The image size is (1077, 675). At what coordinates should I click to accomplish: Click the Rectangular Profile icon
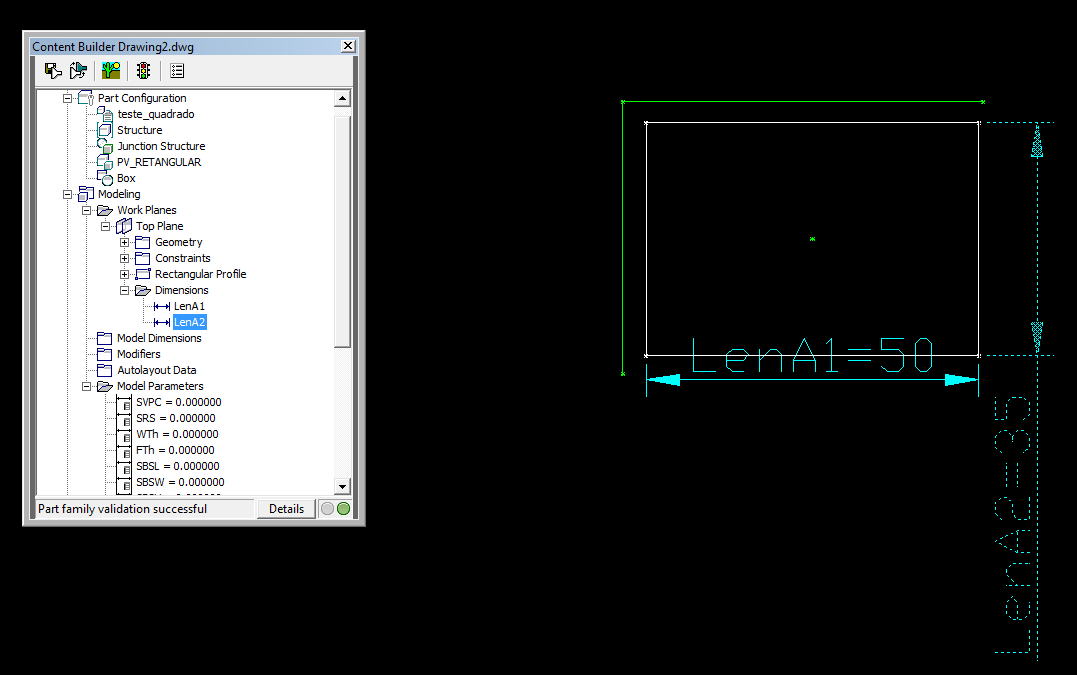click(x=143, y=274)
